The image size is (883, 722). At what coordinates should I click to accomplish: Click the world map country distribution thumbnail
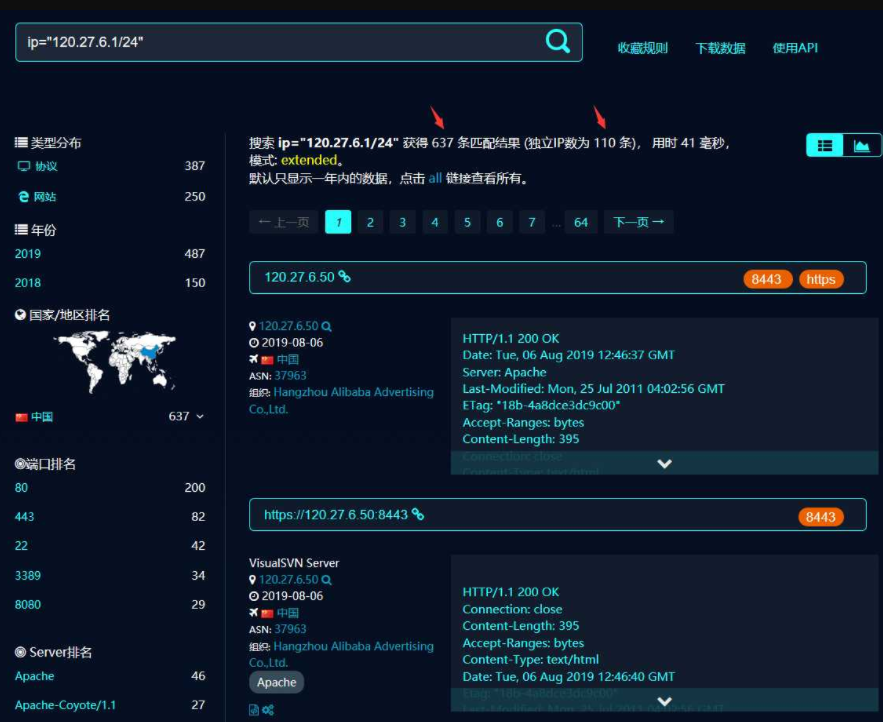[x=115, y=362]
